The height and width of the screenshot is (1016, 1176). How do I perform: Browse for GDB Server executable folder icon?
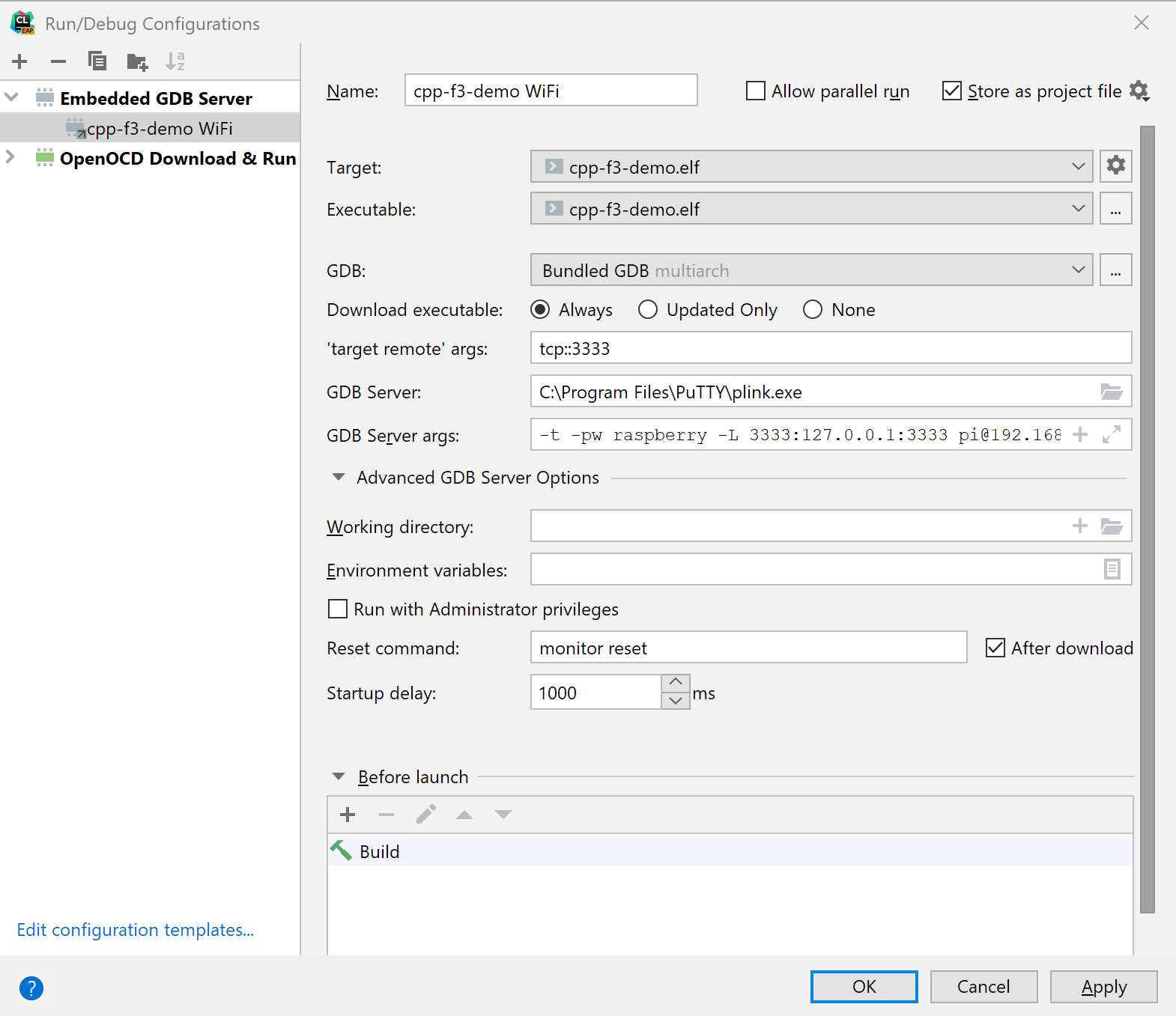[x=1111, y=392]
